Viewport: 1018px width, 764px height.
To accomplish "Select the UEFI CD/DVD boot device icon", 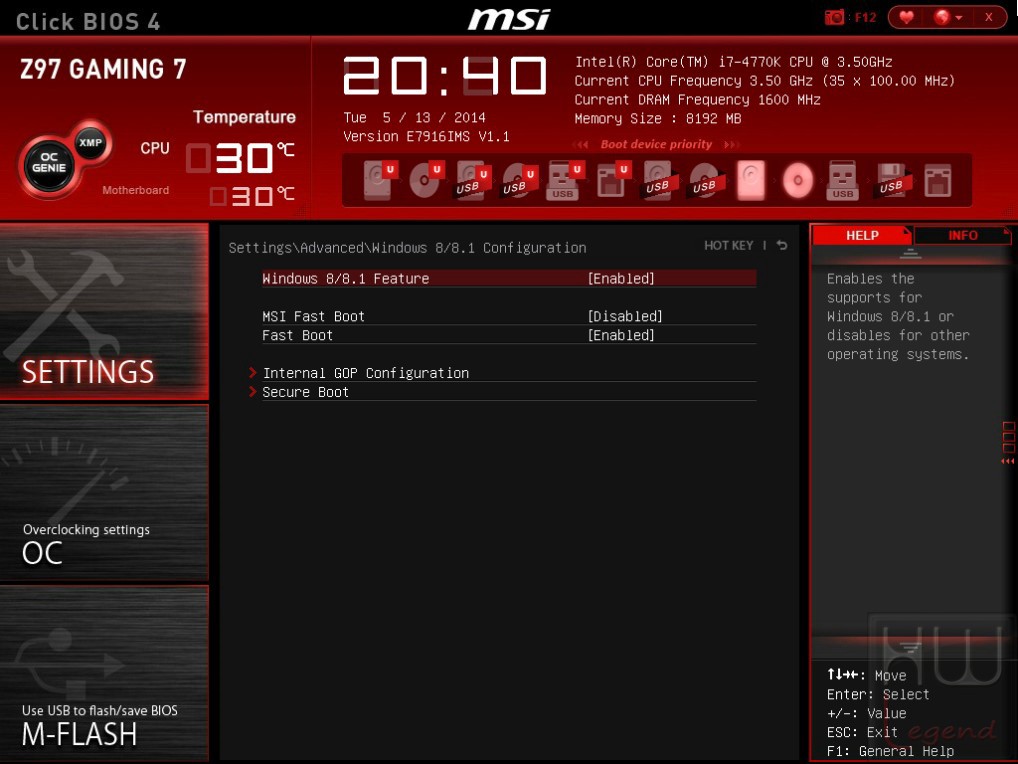I will tap(426, 179).
